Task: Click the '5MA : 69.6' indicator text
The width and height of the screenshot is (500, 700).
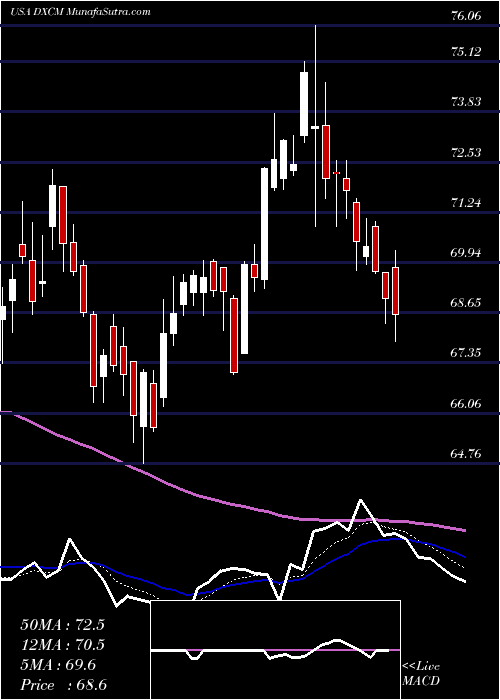Action: [58, 665]
